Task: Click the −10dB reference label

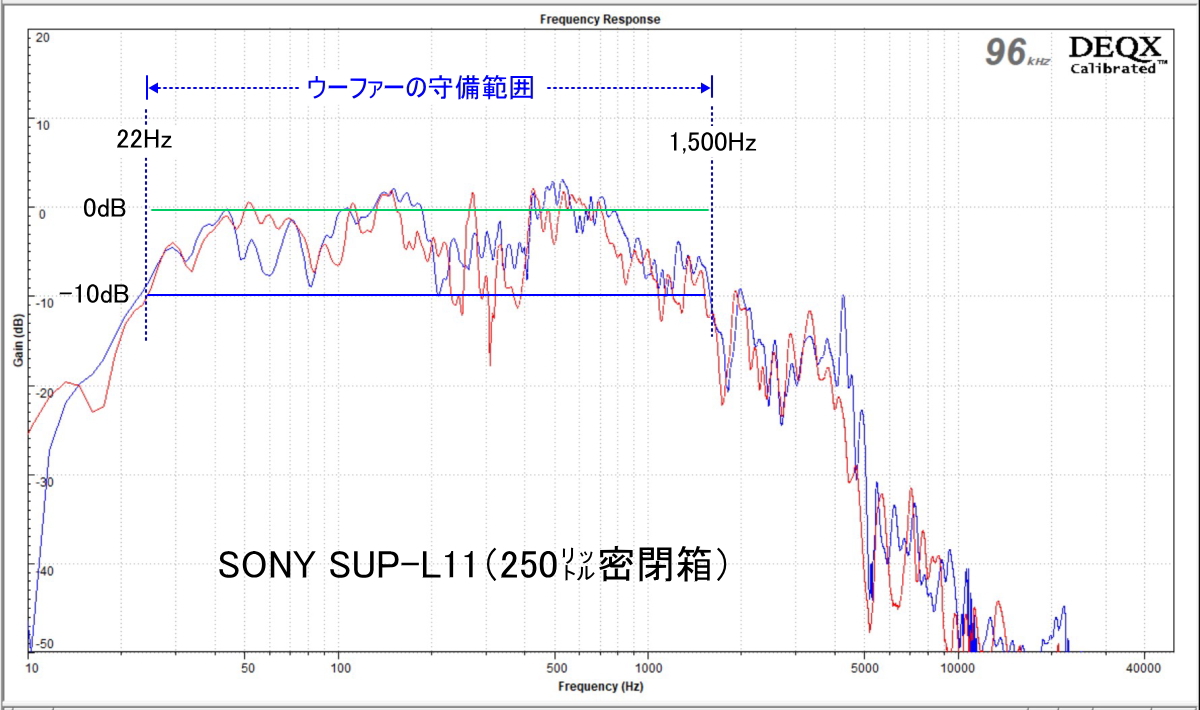Action: point(94,294)
